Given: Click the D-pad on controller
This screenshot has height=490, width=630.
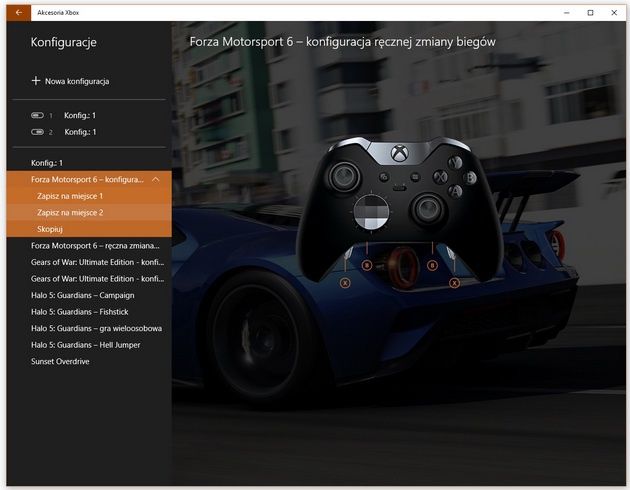Looking at the screenshot, I should point(371,212).
